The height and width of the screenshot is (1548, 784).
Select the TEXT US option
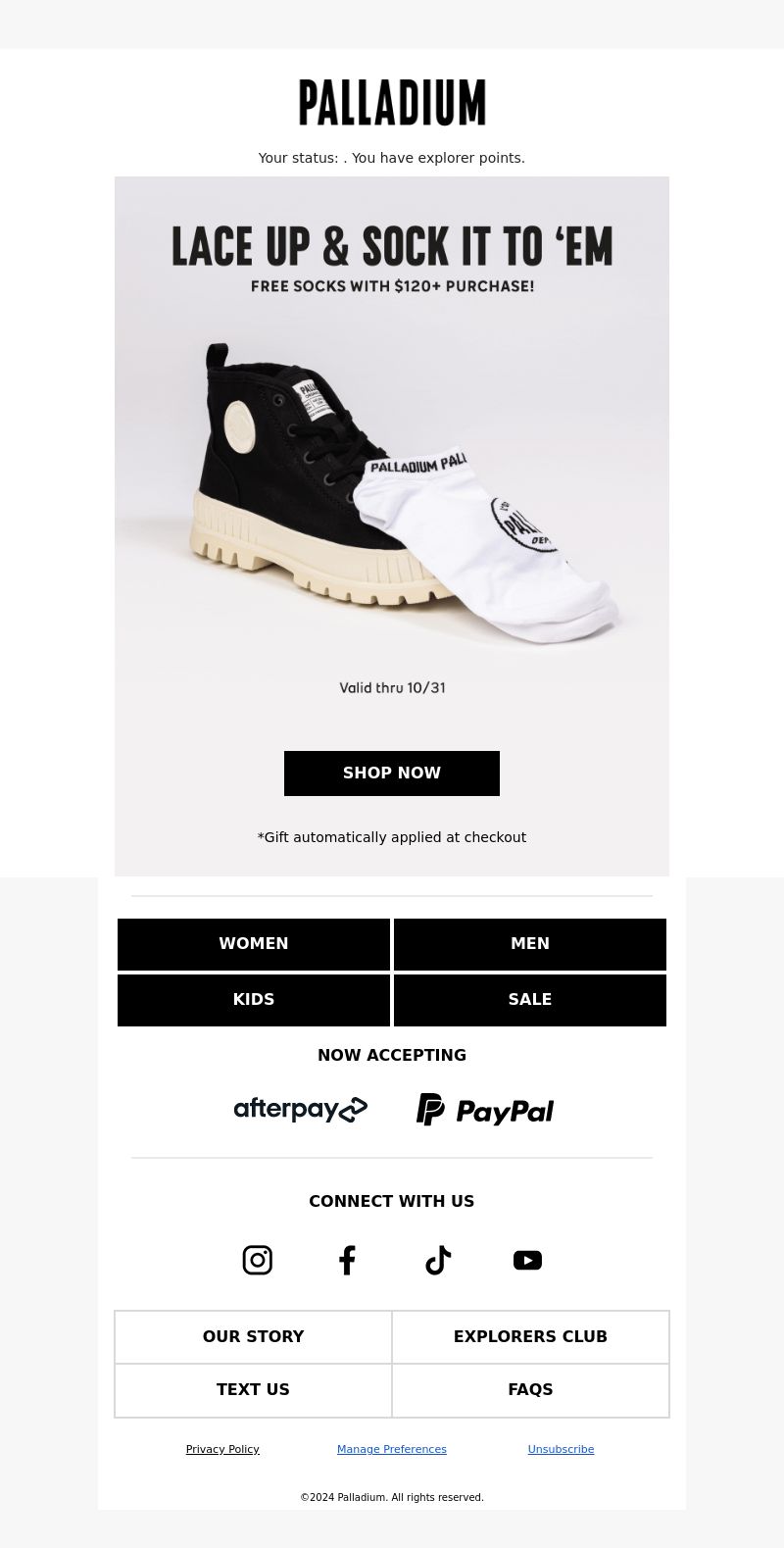254,1390
